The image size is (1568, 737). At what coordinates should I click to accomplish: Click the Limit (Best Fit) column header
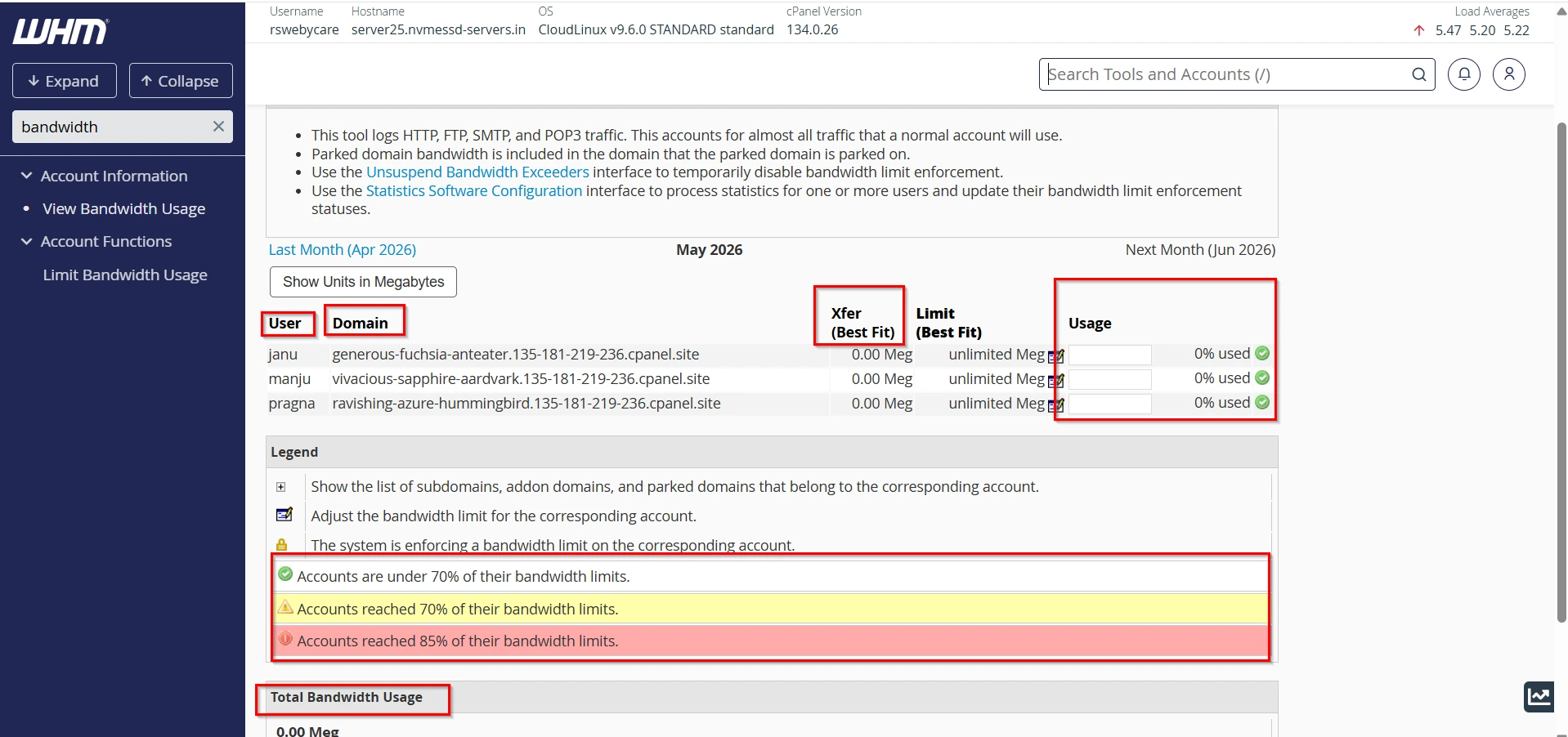(x=948, y=323)
